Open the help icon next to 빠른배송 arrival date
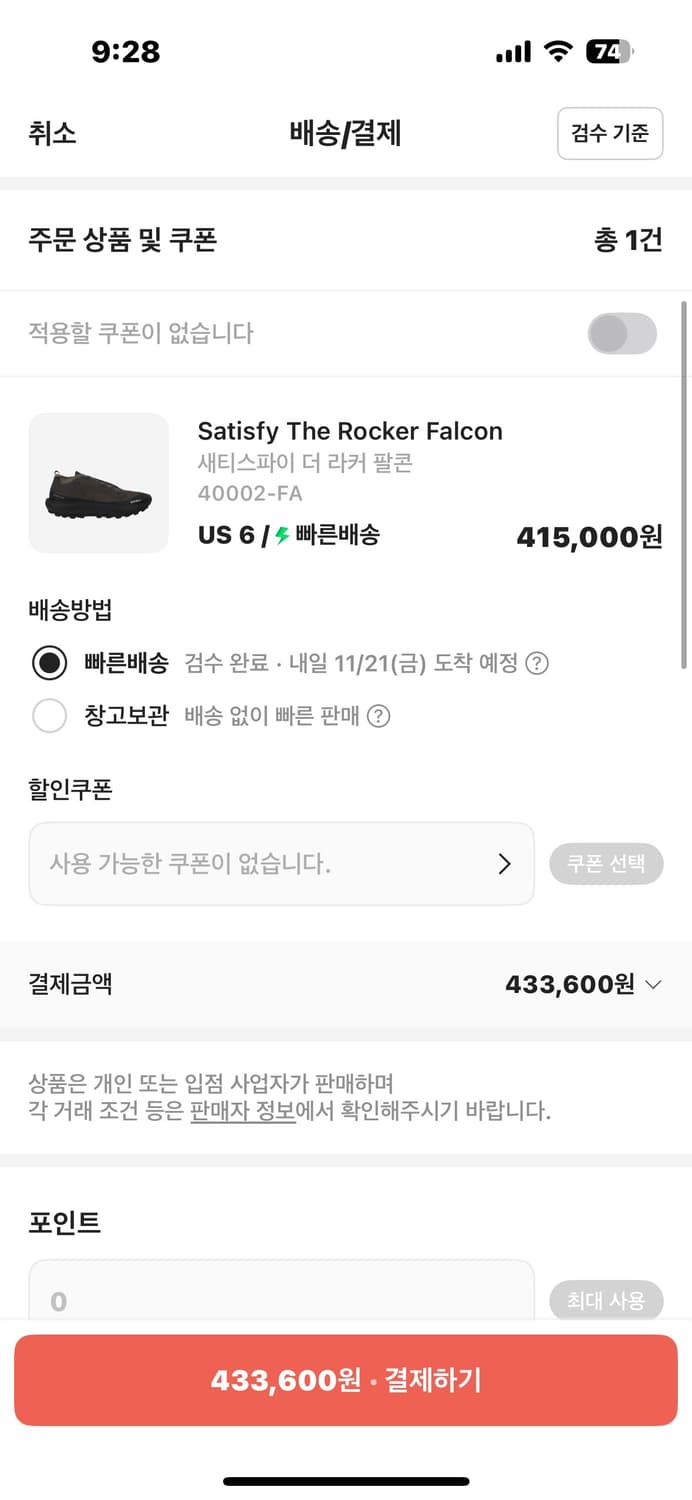 [538, 663]
